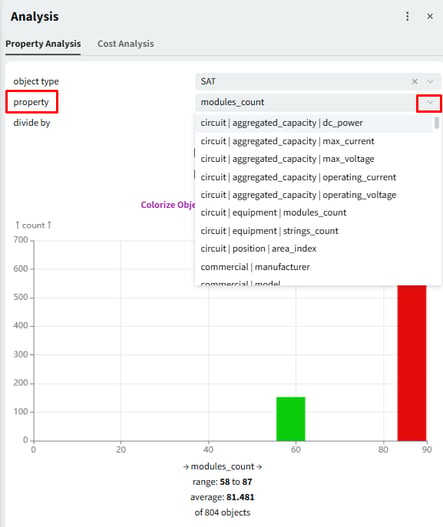Image resolution: width=443 pixels, height=527 pixels.
Task: Click the red histogram bar
Action: coord(412,363)
